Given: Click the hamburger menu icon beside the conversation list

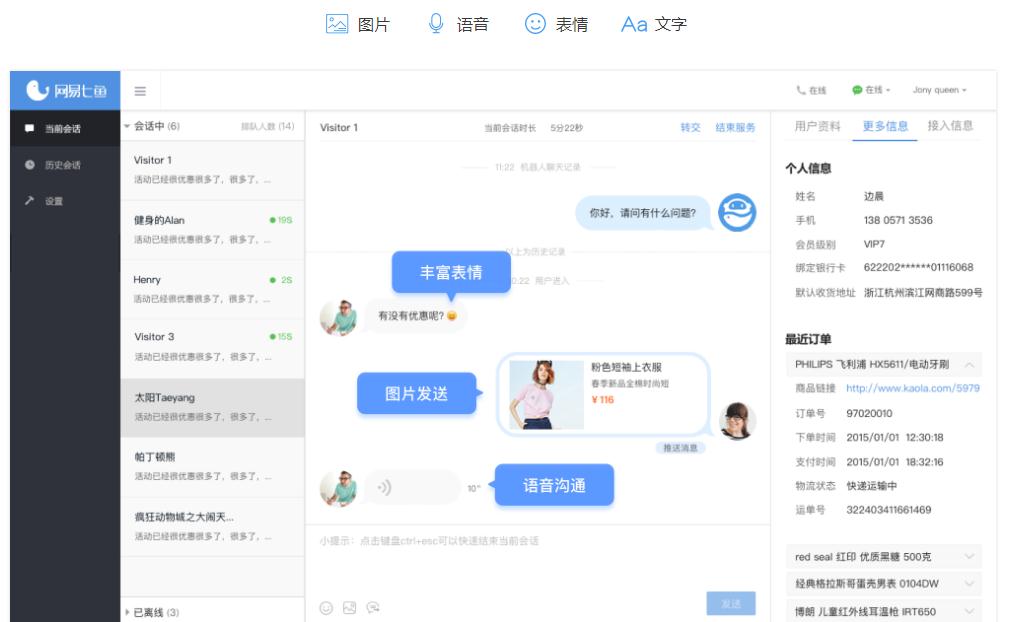Looking at the screenshot, I should click(140, 90).
